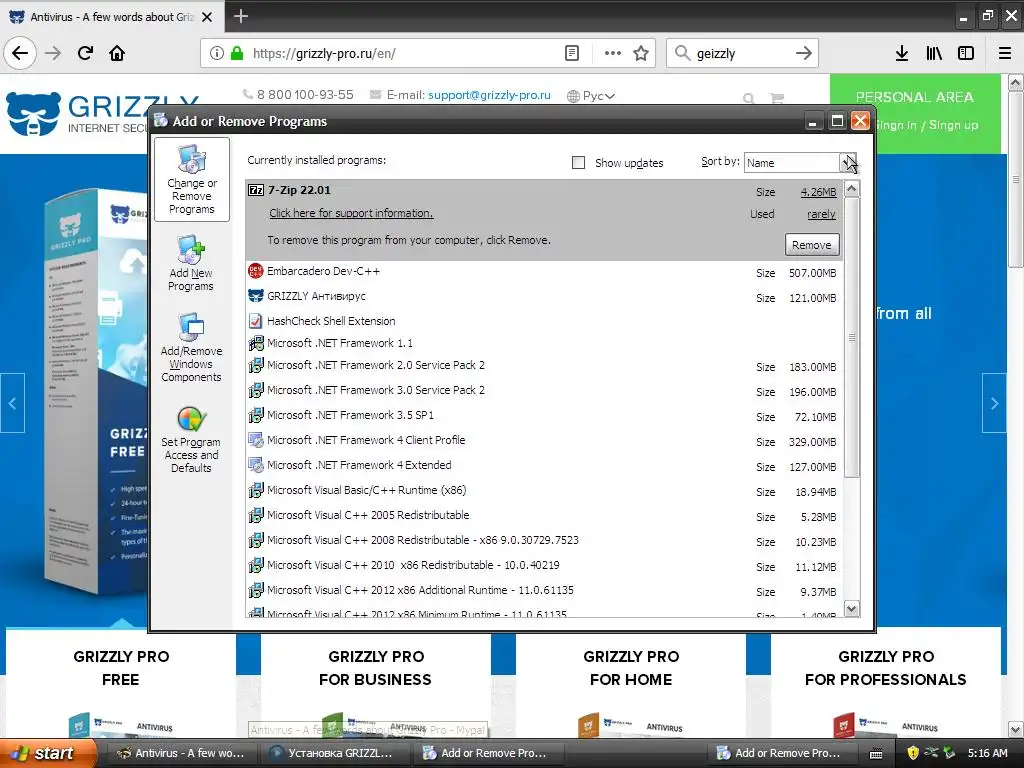Click the browser search box with geizzly
This screenshot has height=768, width=1024.
(x=741, y=53)
